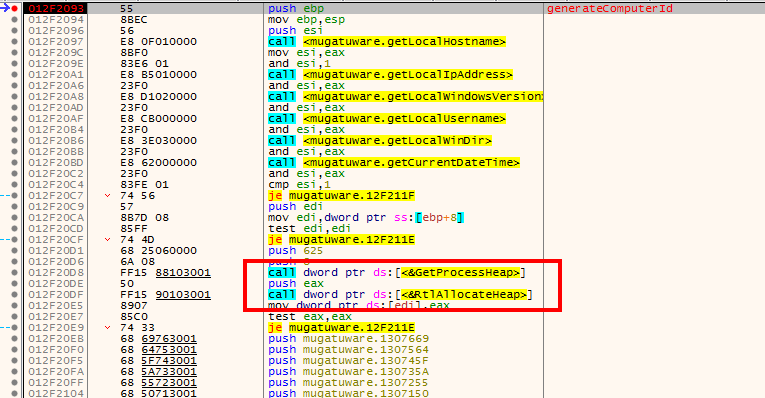Select the generateComputerId comment label
765x398 pixels.
click(x=610, y=8)
